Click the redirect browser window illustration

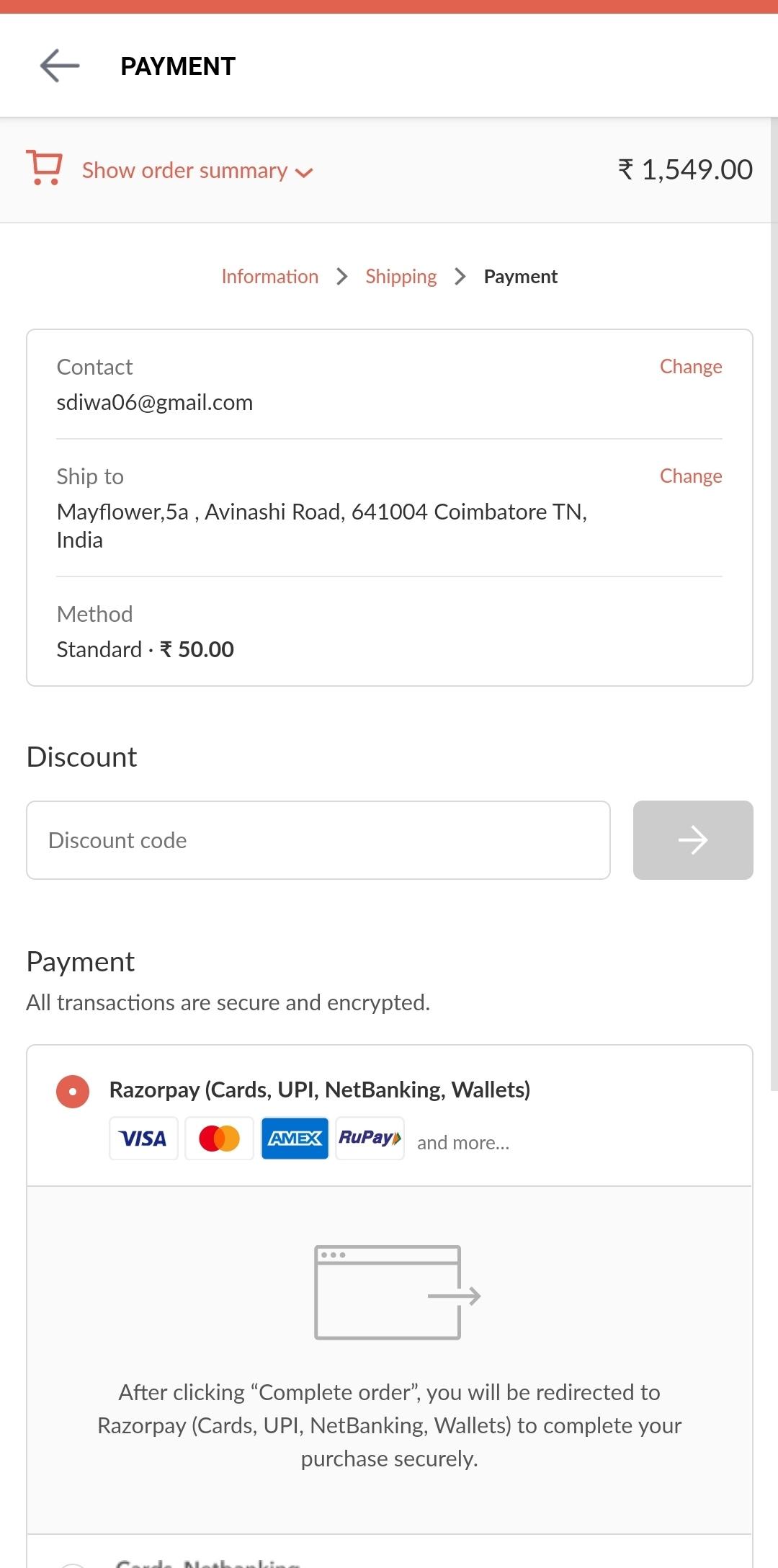point(398,1293)
